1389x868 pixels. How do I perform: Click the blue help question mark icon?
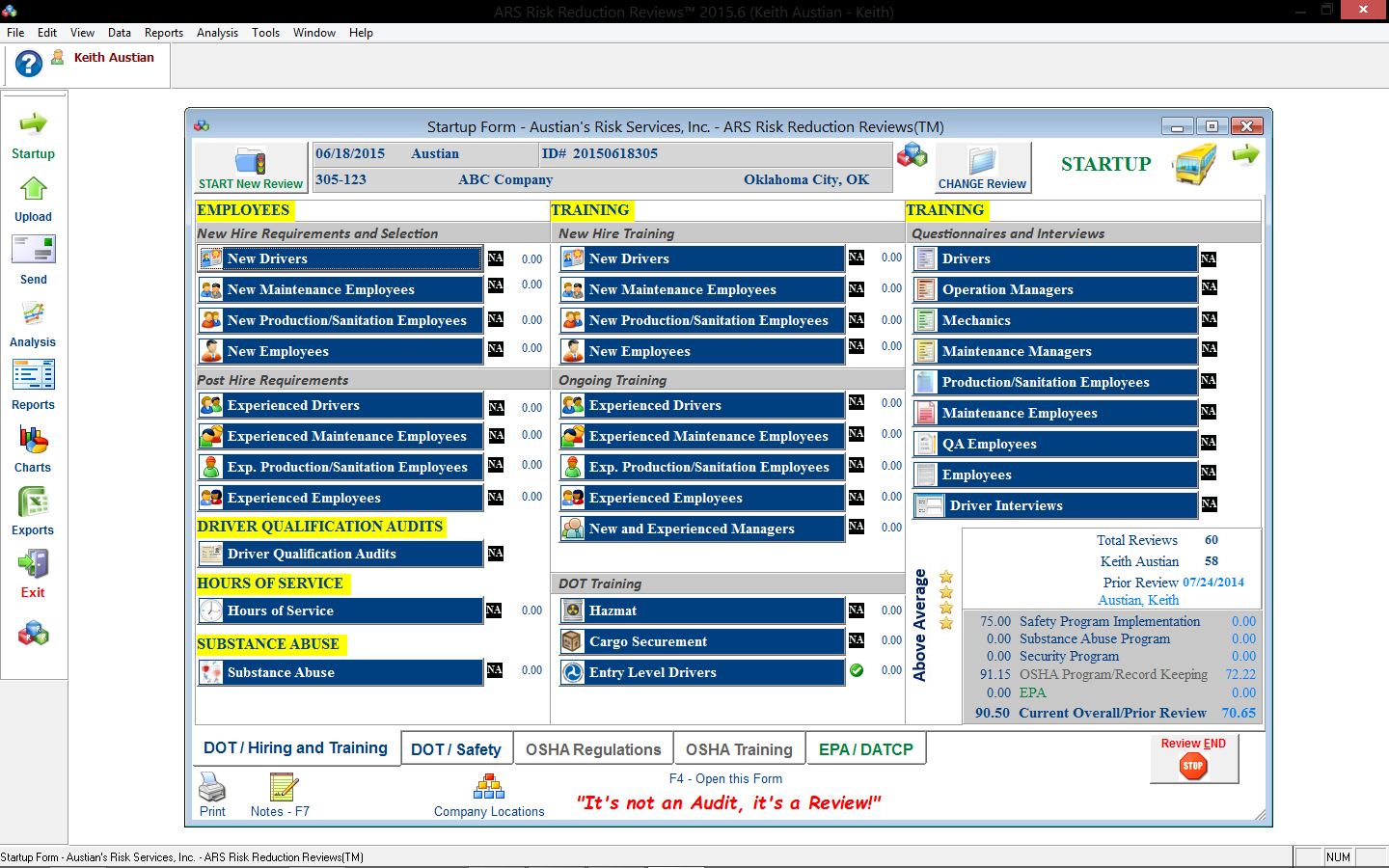tap(29, 64)
